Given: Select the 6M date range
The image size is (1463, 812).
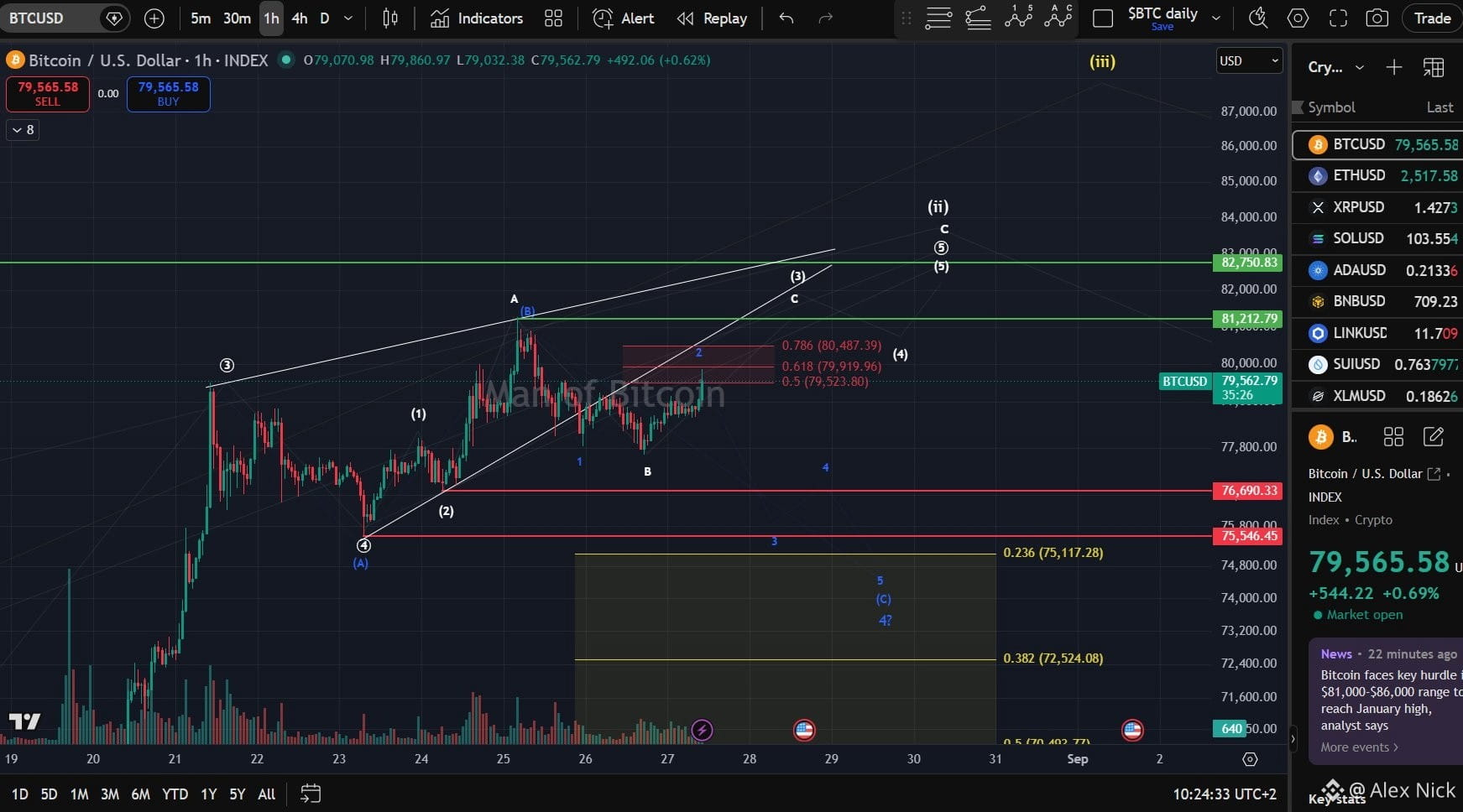Looking at the screenshot, I should 140,794.
